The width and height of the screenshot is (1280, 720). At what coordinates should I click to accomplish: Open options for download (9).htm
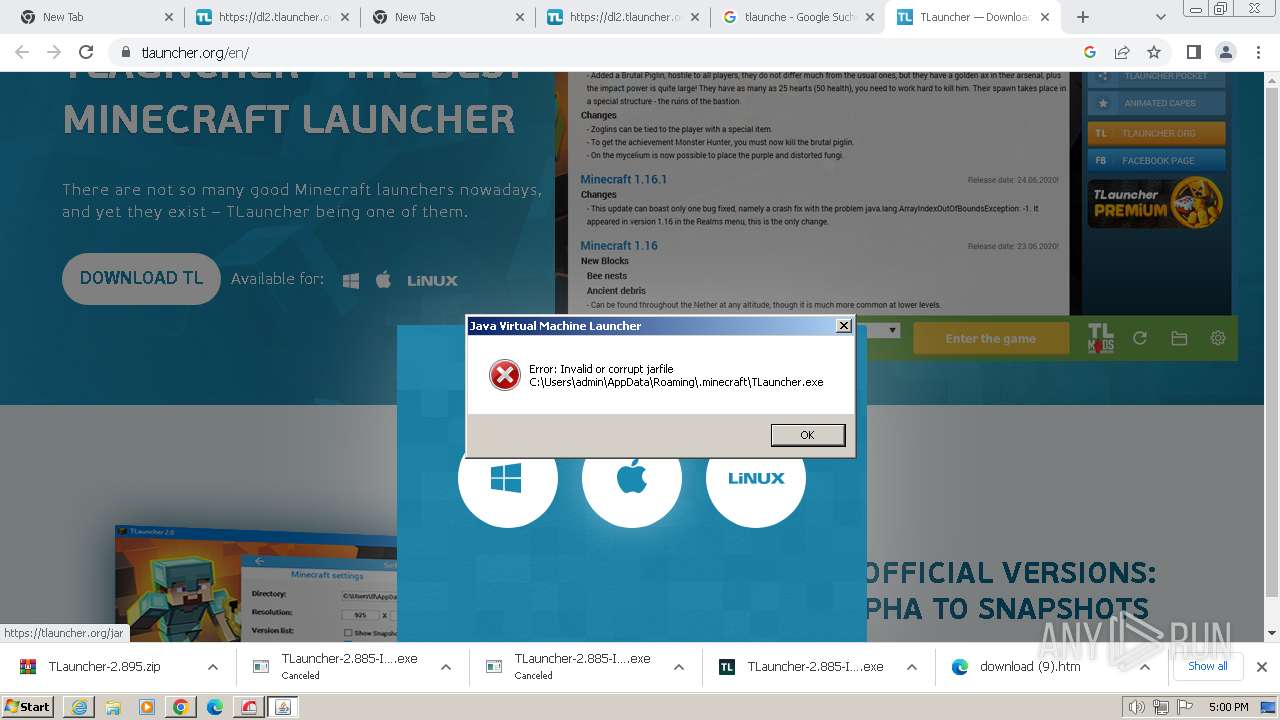(x=1145, y=667)
